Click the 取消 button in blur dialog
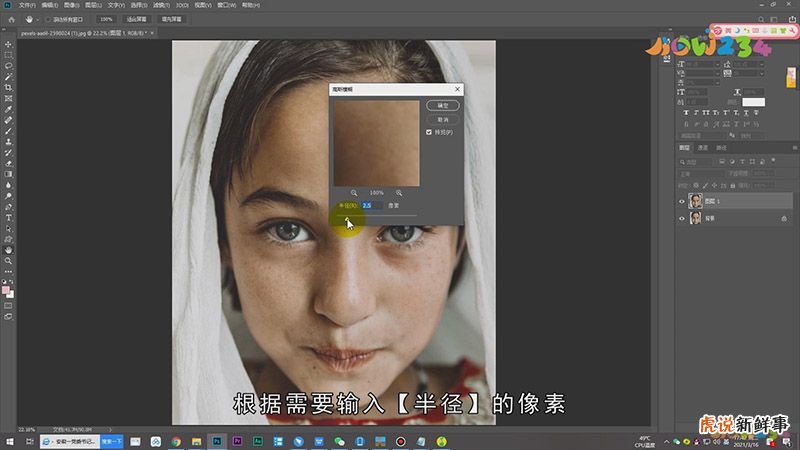Screen dimensions: 800x450 coord(441,119)
